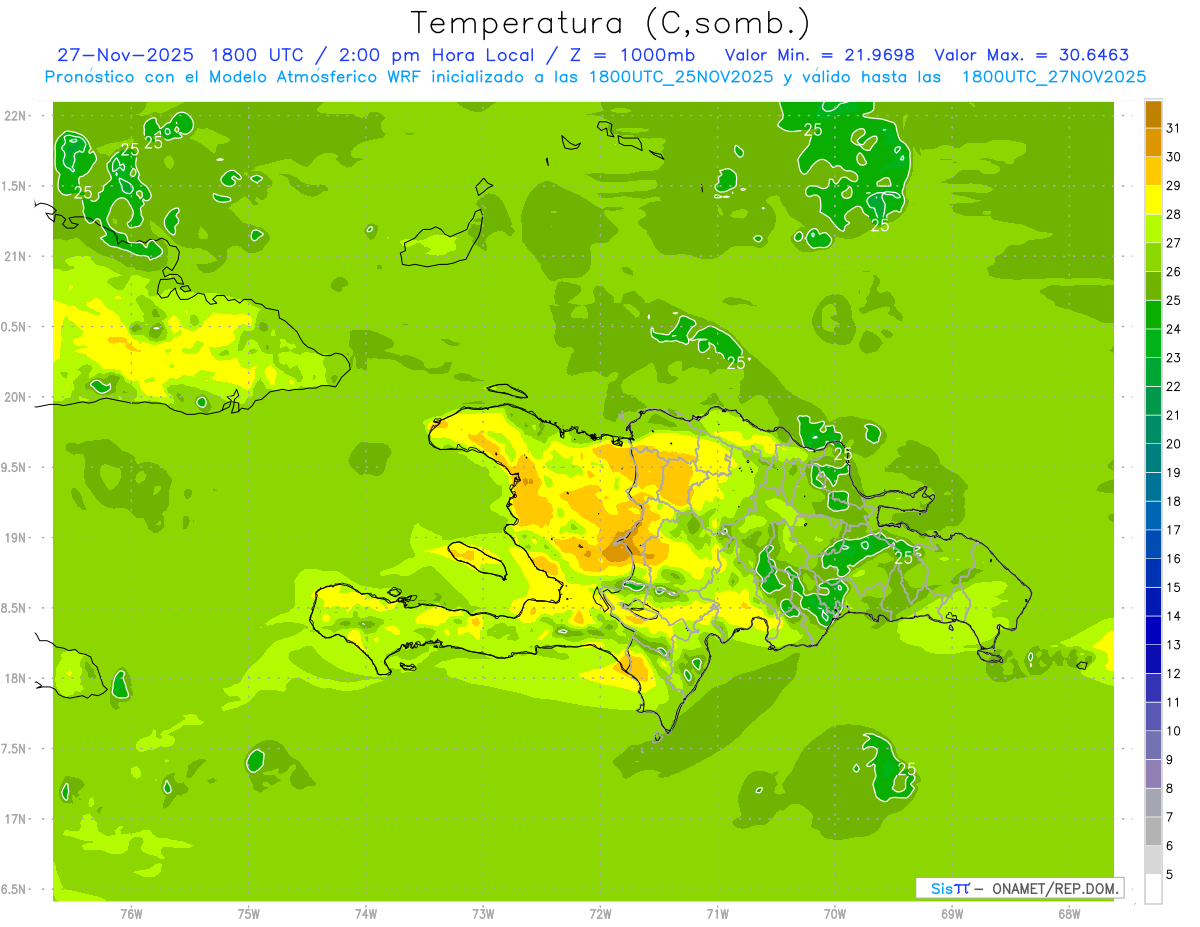Click the "72W" longitude axis label
The image size is (1200, 927).
click(x=600, y=913)
